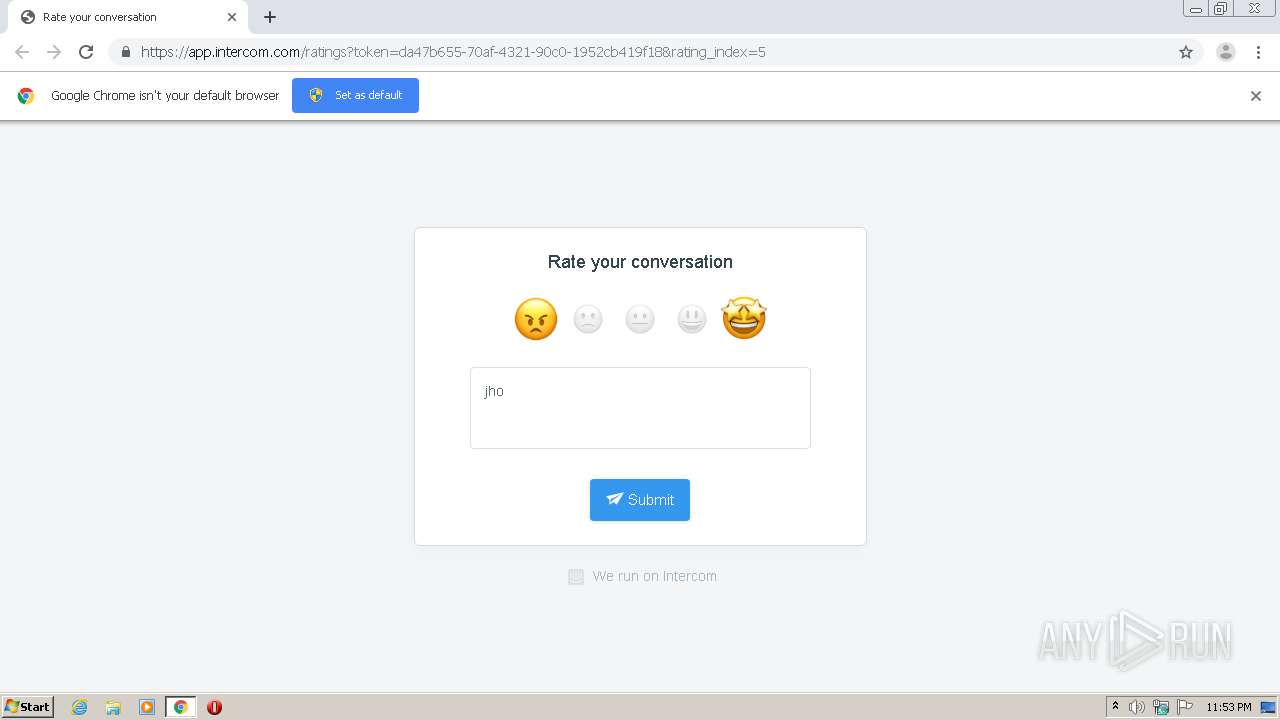
Task: Open the volume speaker tray icon
Action: 1137,707
